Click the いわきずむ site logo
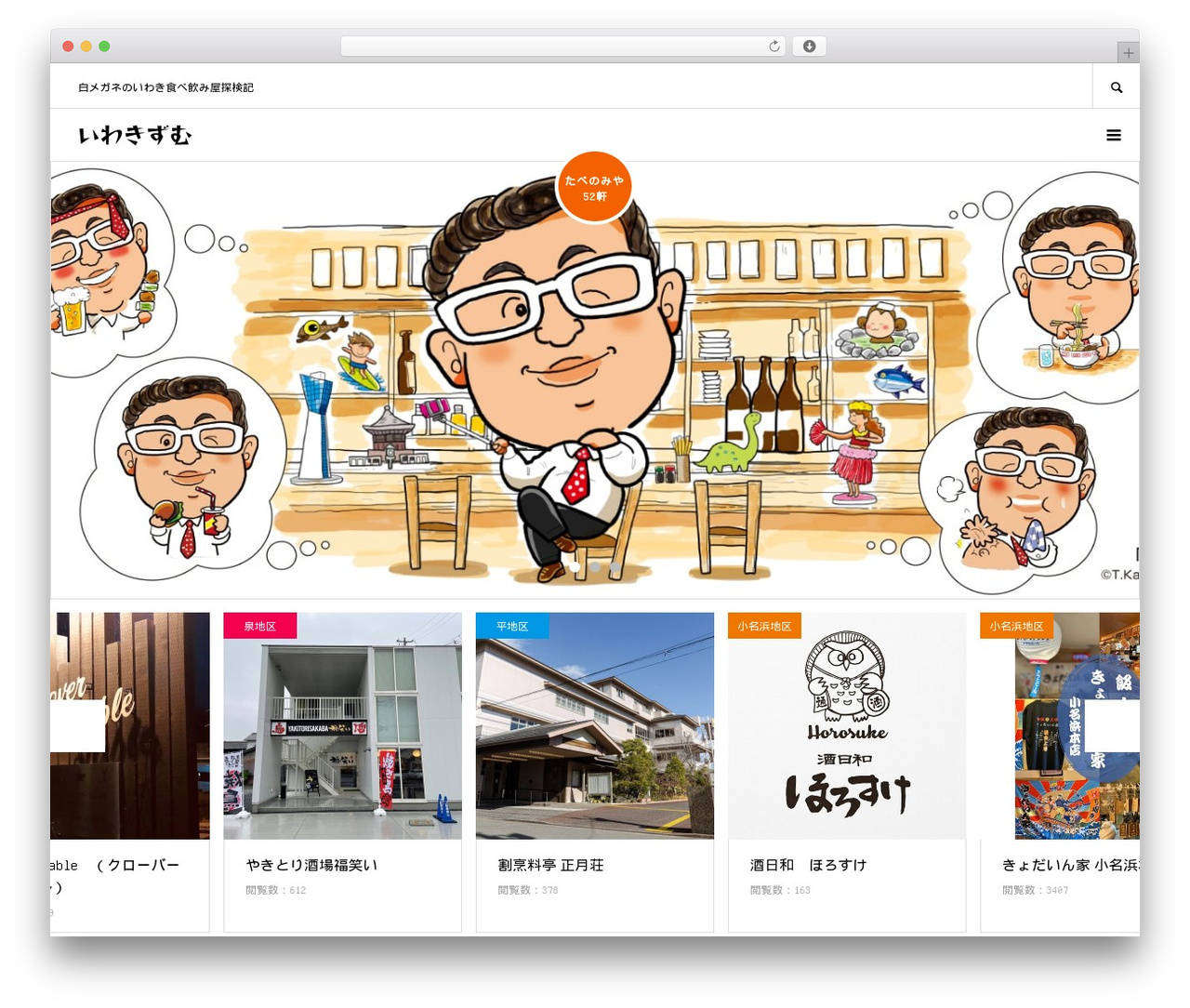1190x1008 pixels. (135, 136)
